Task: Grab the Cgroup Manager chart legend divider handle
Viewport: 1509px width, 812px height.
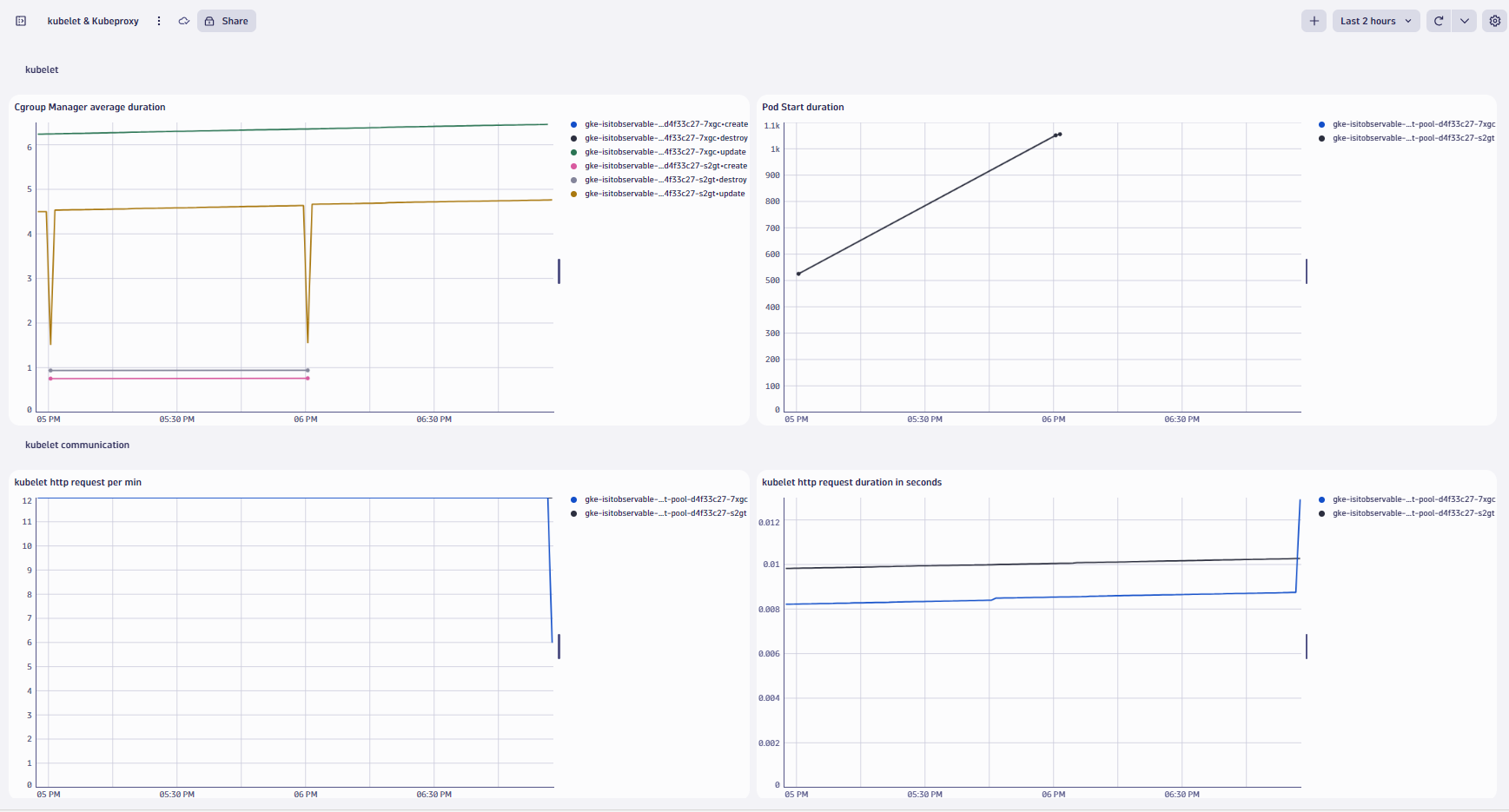Action: point(559,271)
